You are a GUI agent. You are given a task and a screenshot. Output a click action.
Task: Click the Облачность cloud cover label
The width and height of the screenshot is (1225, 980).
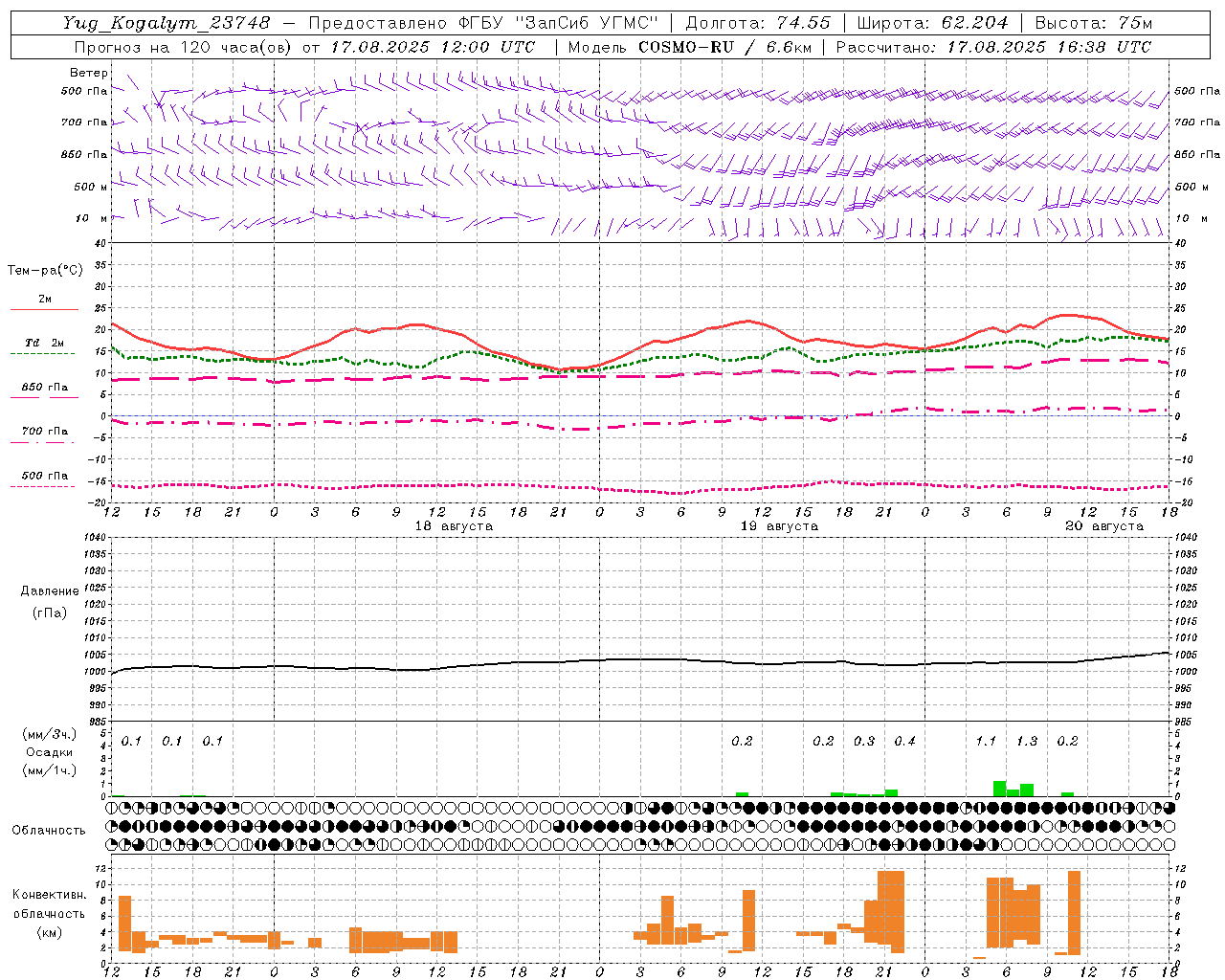click(49, 830)
